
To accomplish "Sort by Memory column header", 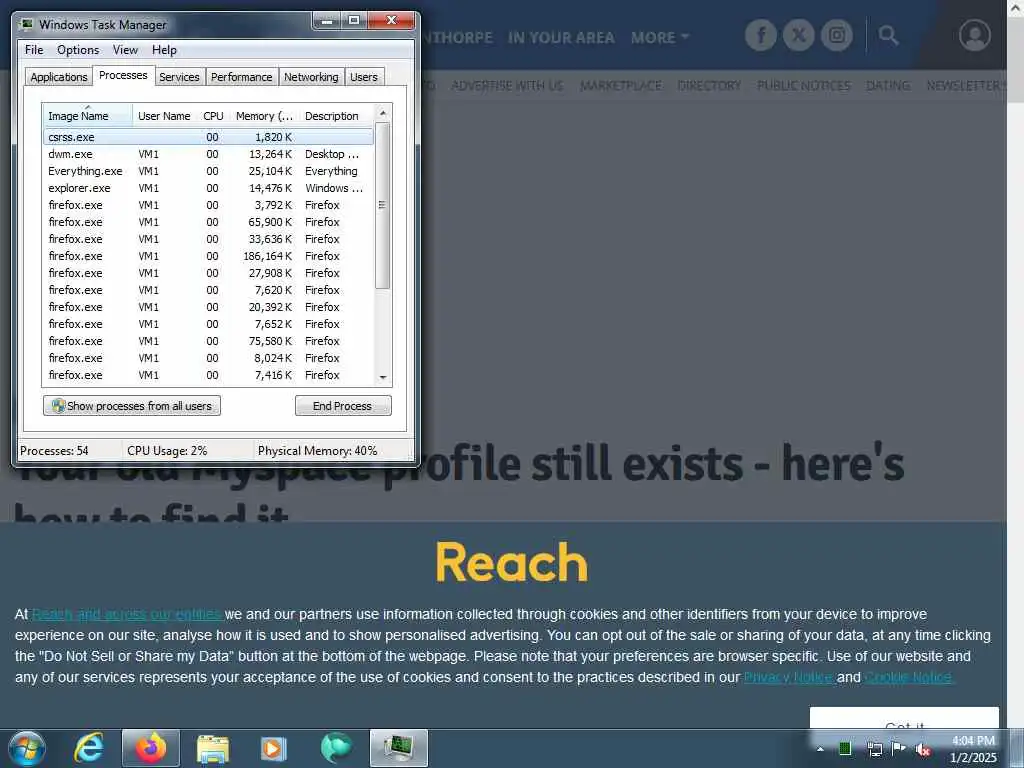I will [x=264, y=116].
